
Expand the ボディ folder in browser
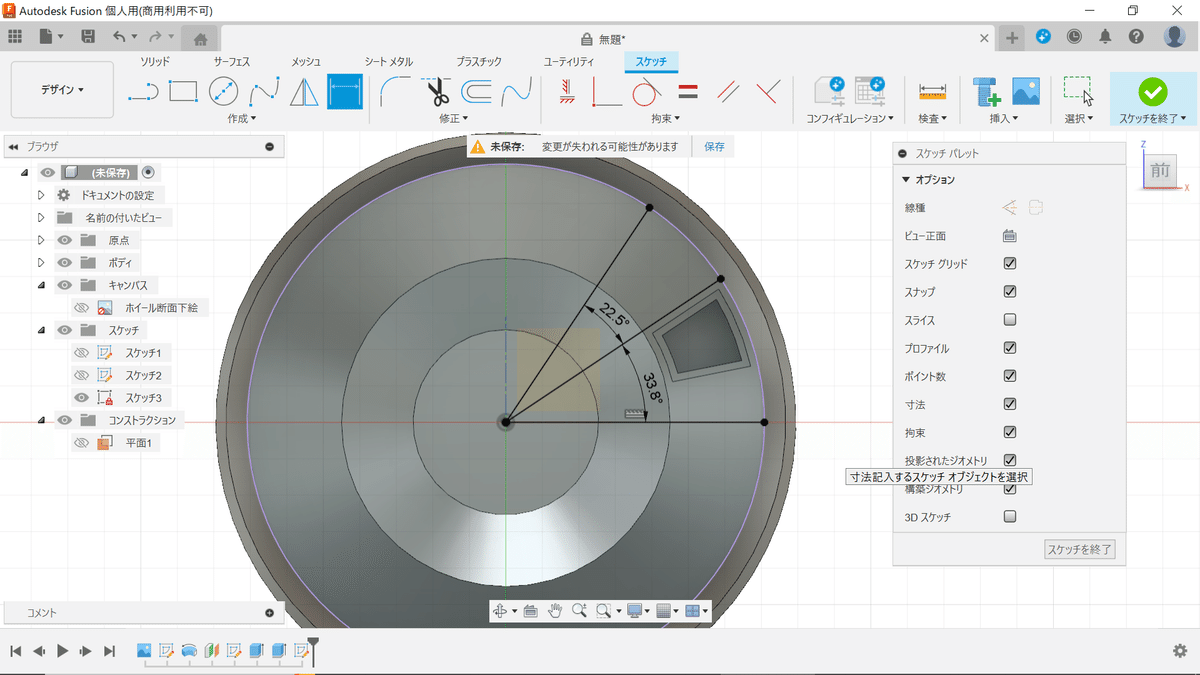tap(41, 263)
